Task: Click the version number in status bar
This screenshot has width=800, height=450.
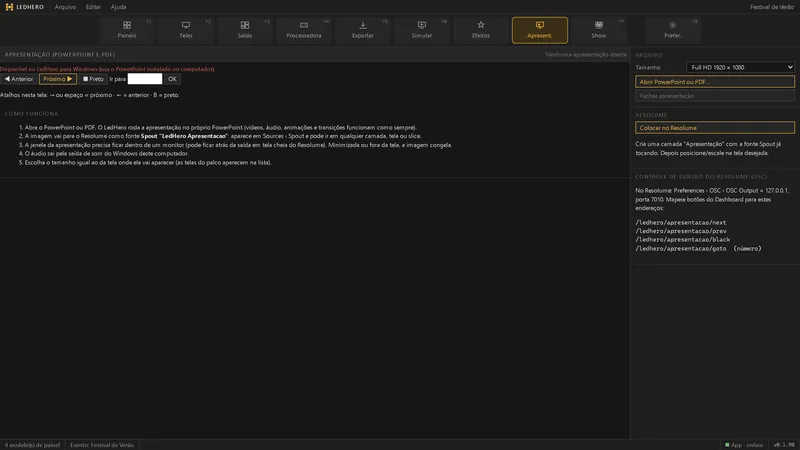Action: pos(784,445)
